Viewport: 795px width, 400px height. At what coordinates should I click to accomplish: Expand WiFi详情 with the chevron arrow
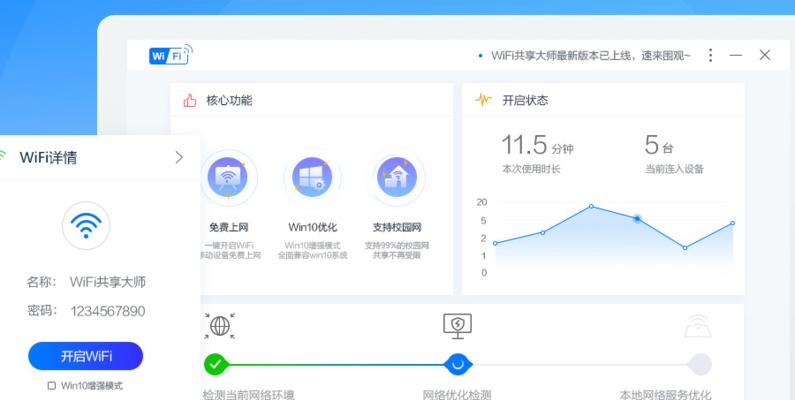(179, 158)
